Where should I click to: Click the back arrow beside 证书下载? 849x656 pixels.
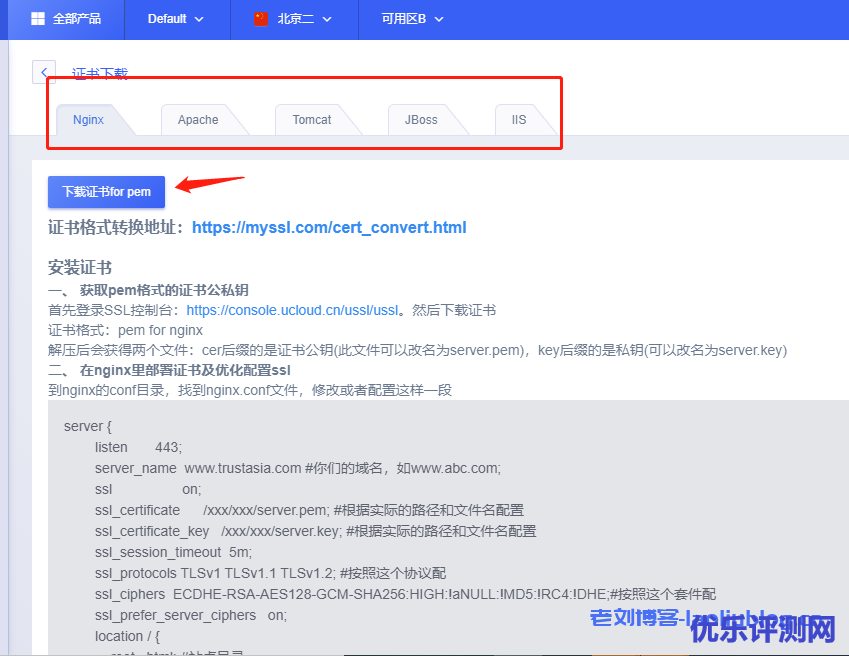(x=44, y=72)
